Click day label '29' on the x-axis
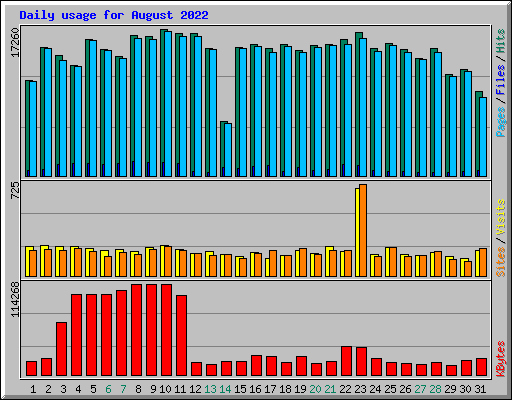 (450, 389)
